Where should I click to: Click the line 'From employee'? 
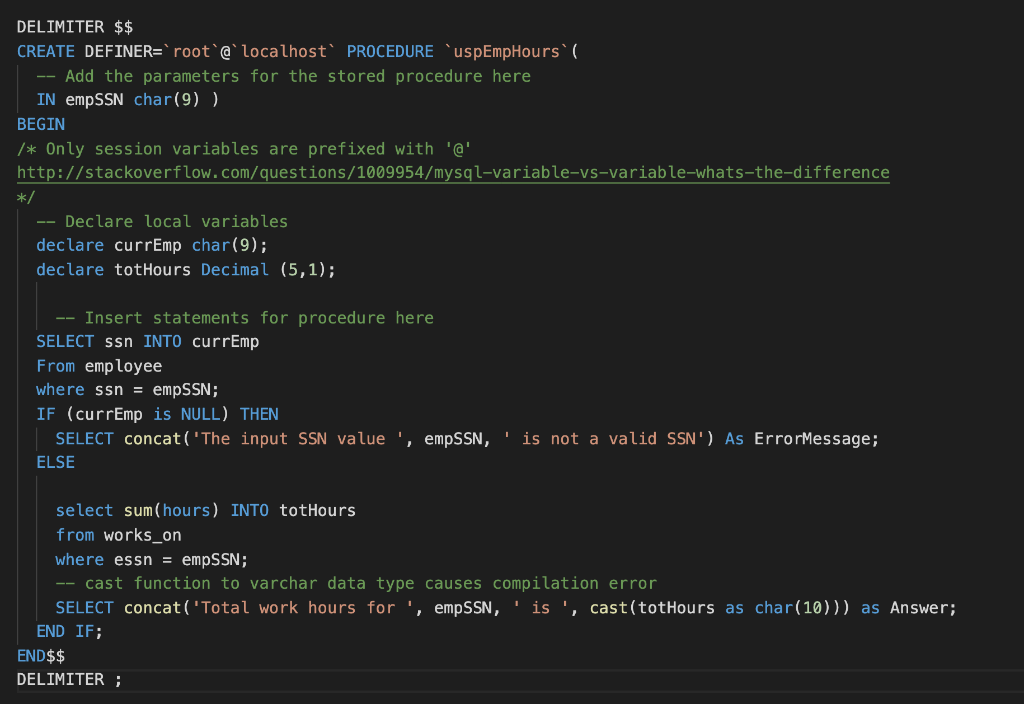99,366
